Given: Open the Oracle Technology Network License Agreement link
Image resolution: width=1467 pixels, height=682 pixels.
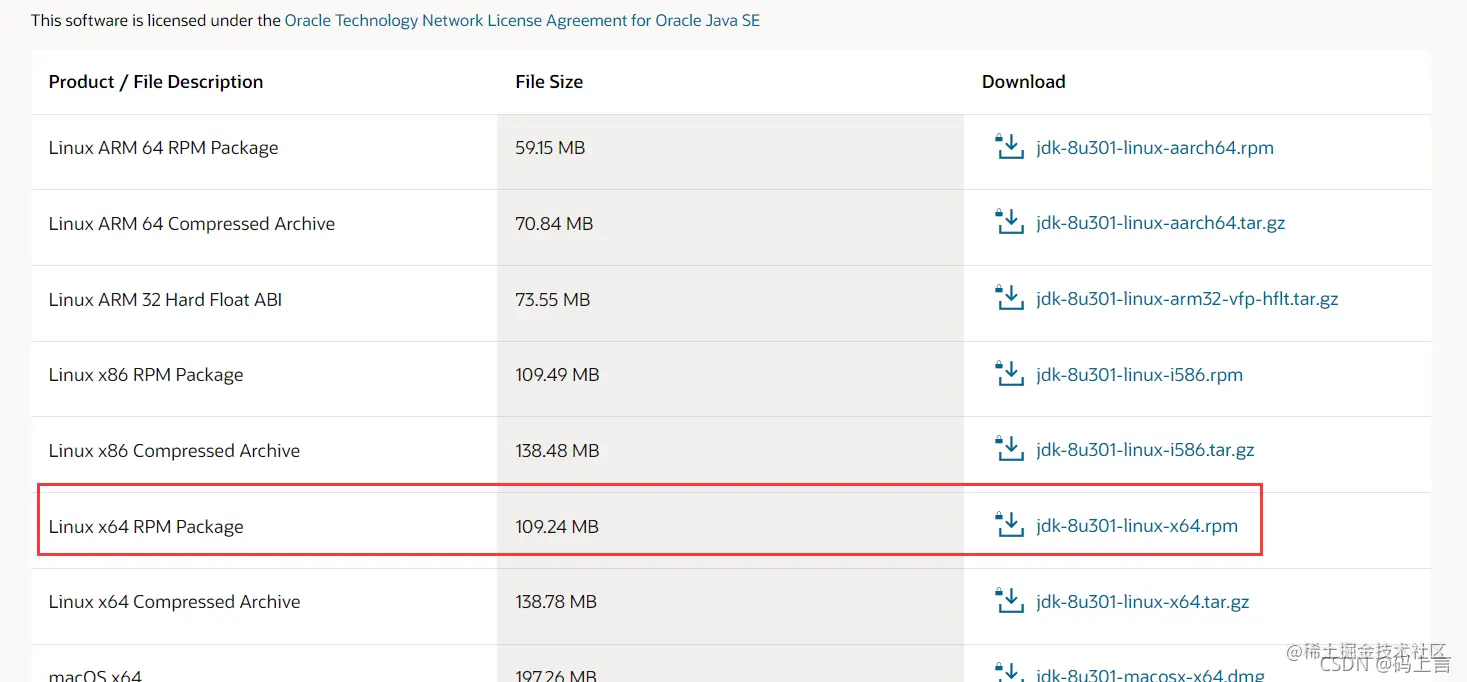Looking at the screenshot, I should click(x=522, y=20).
